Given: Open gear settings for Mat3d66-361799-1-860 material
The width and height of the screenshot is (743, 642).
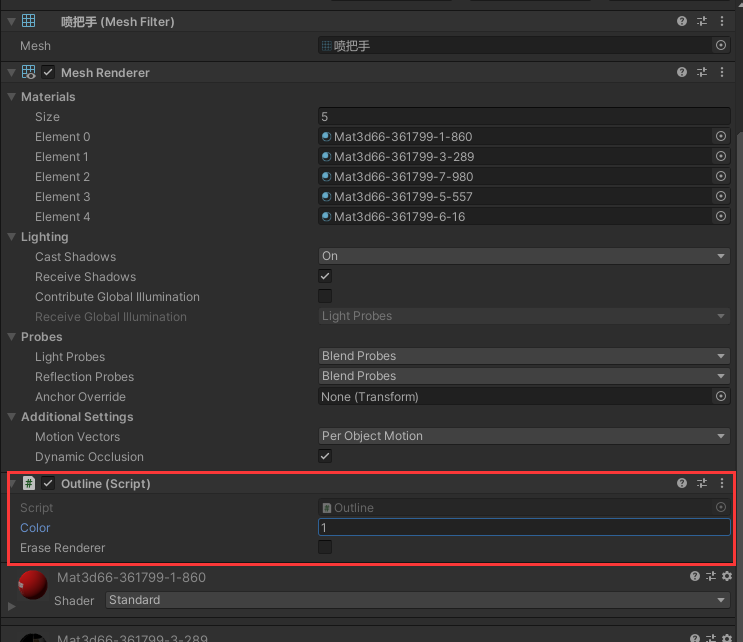Looking at the screenshot, I should 727,576.
